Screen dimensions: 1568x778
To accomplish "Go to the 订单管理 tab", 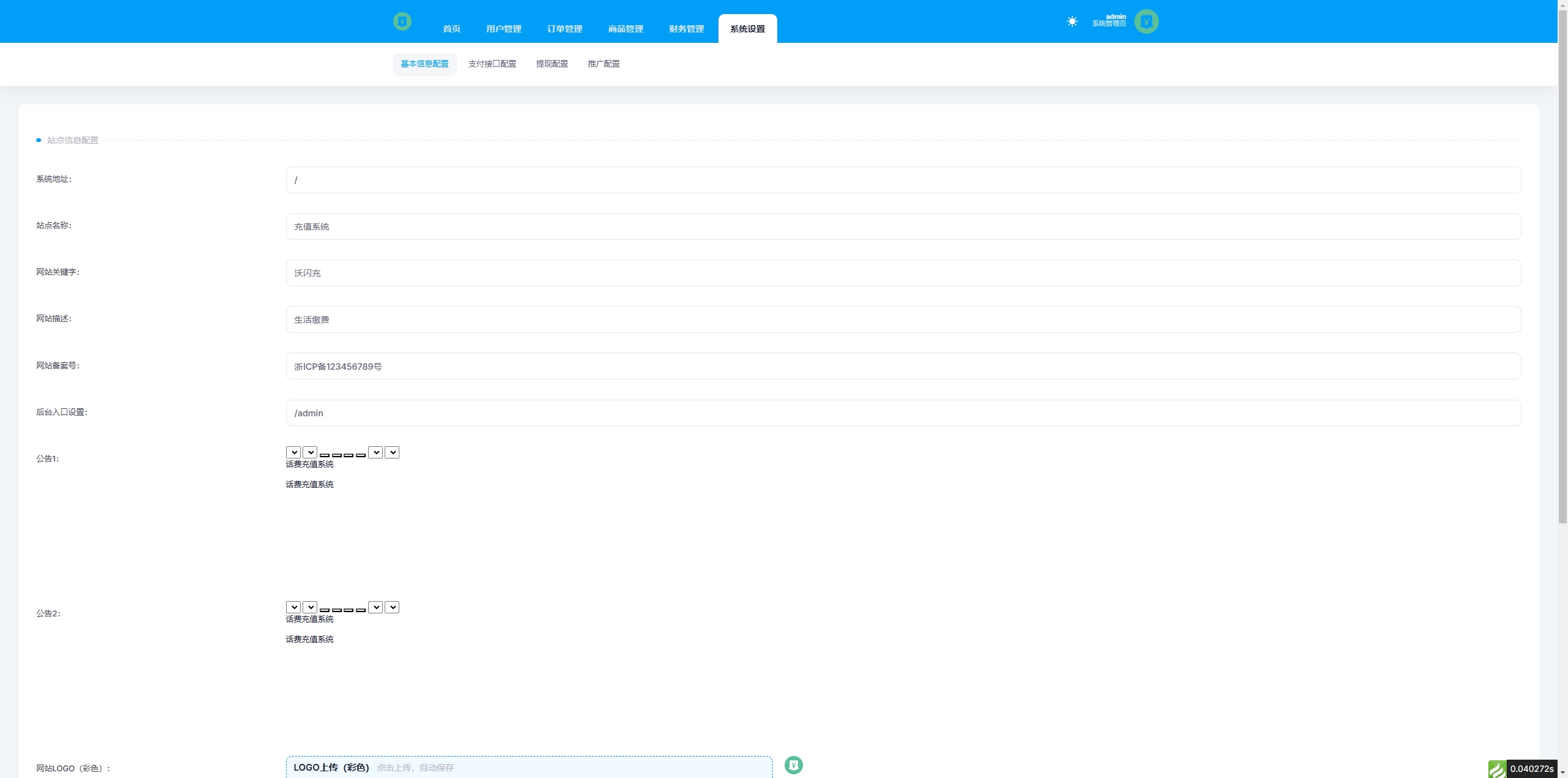I will coord(564,29).
